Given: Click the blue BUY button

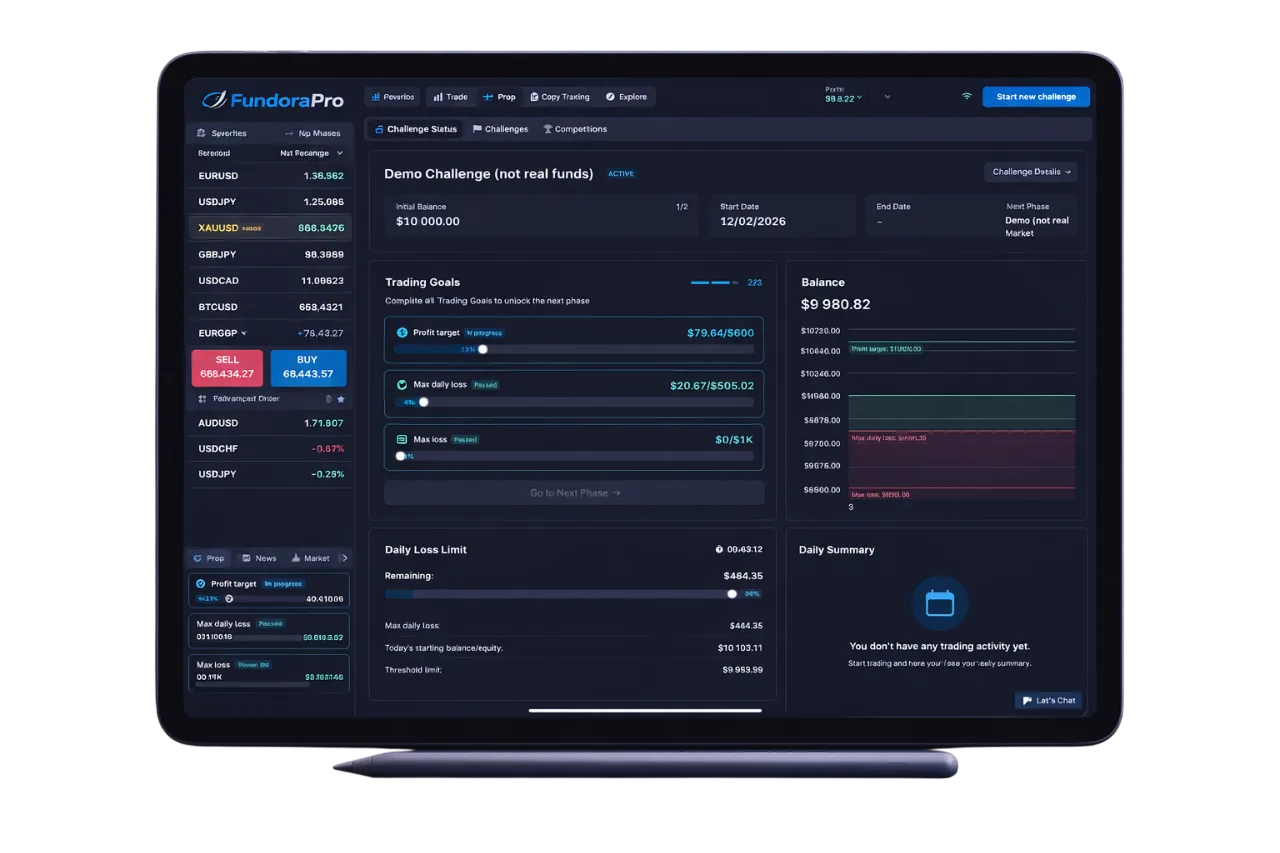Looking at the screenshot, I should pyautogui.click(x=308, y=367).
